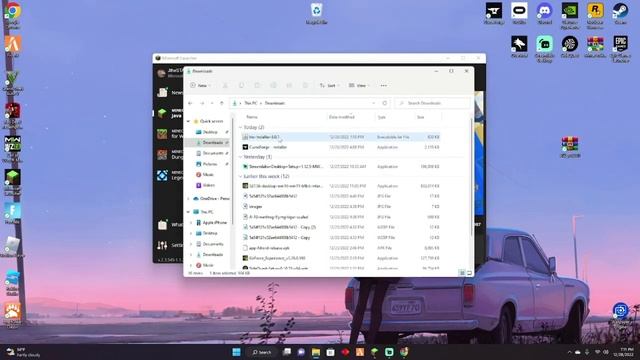Go back using Explorer's back arrow
This screenshot has height=360, width=640.
point(191,103)
